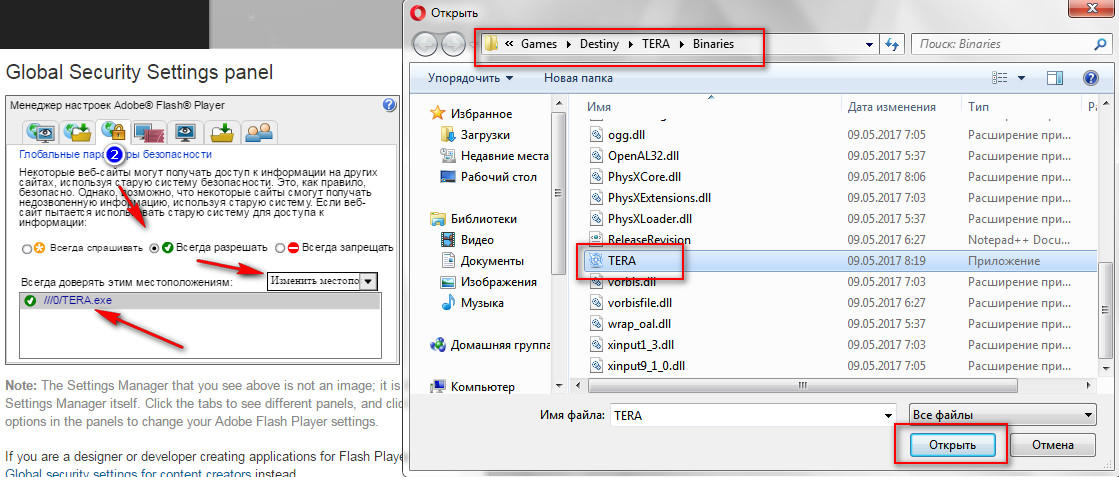Viewport: 1119px width, 477px height.
Task: Open the 'Музыка' library
Action: point(472,303)
